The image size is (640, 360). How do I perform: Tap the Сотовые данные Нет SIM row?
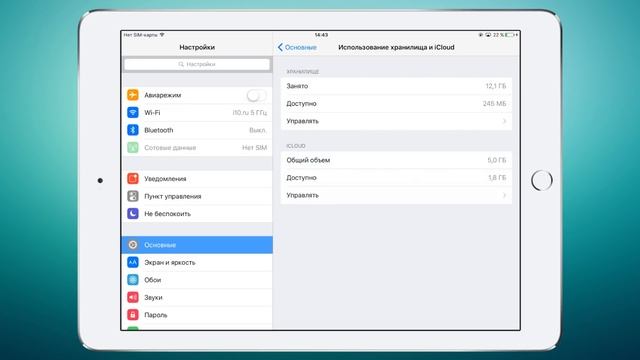197,147
